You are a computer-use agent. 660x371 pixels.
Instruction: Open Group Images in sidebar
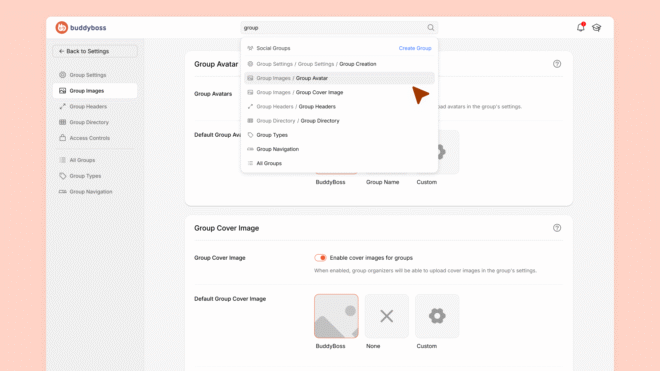[x=95, y=91]
